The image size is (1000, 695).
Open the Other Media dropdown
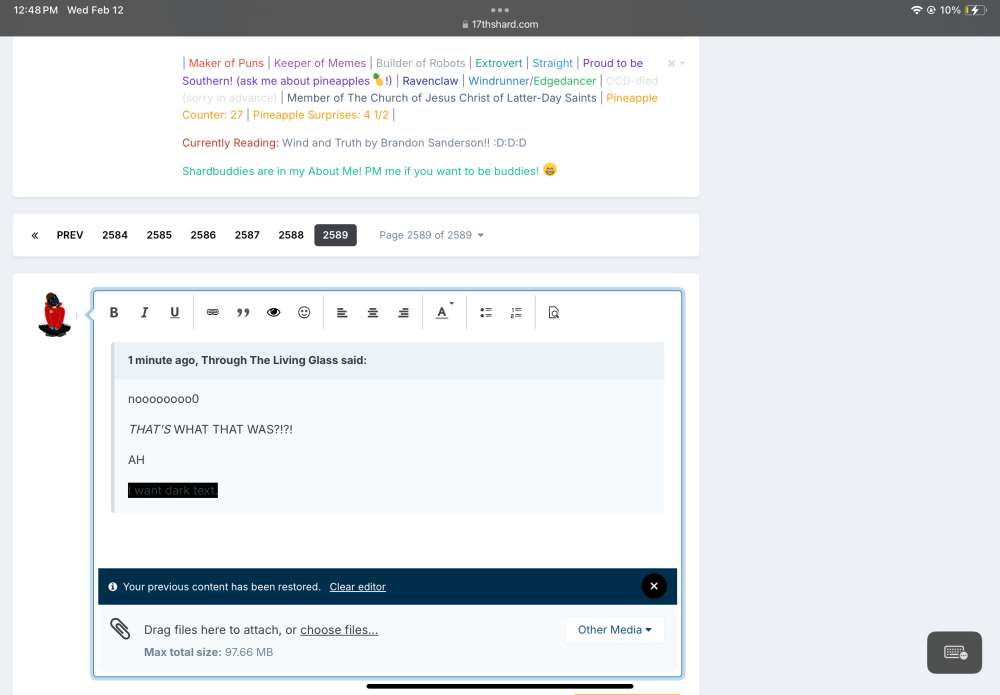click(614, 630)
